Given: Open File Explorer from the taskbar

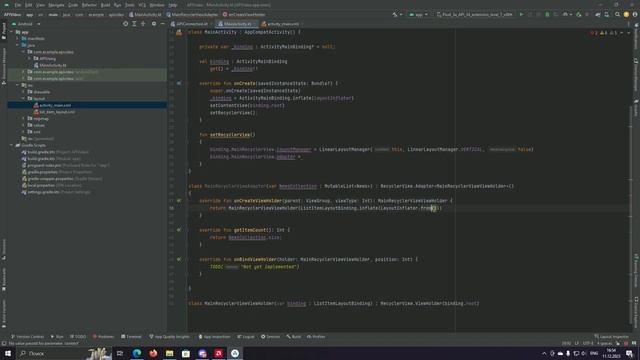Looking at the screenshot, I should 169,353.
